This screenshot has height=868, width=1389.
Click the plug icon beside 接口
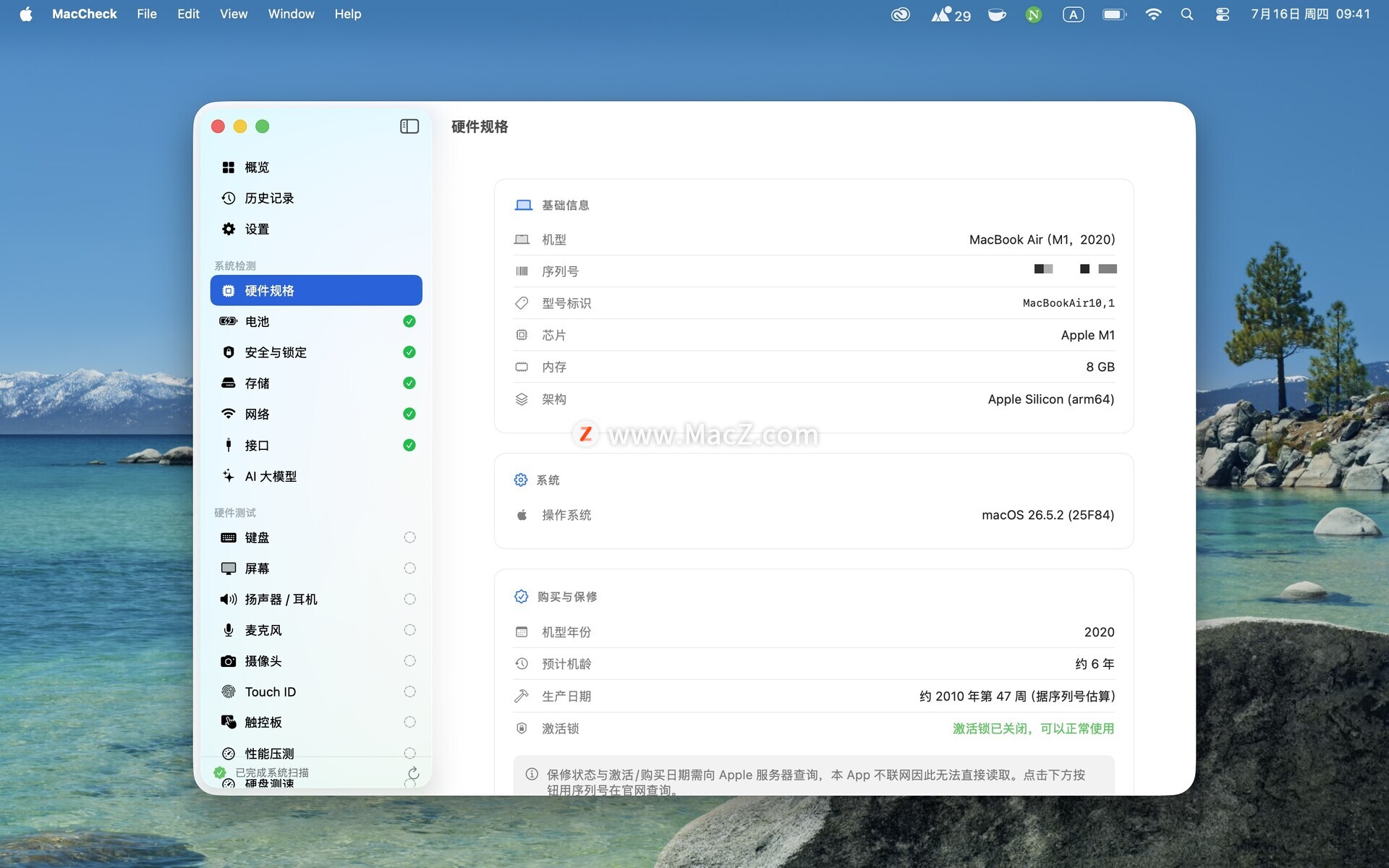(229, 445)
